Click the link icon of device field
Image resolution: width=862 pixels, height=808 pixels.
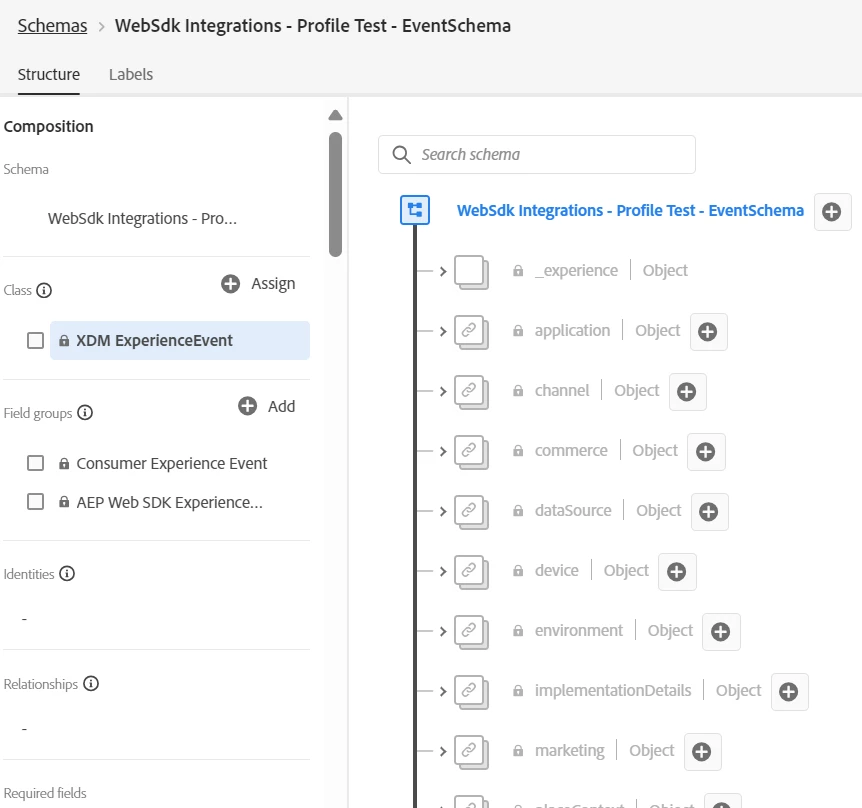click(469, 571)
